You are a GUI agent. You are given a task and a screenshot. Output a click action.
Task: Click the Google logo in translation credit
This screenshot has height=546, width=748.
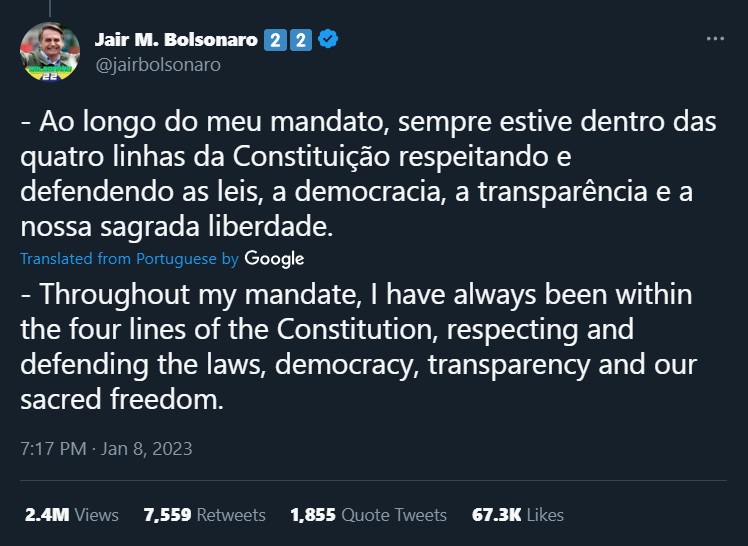coord(274,258)
